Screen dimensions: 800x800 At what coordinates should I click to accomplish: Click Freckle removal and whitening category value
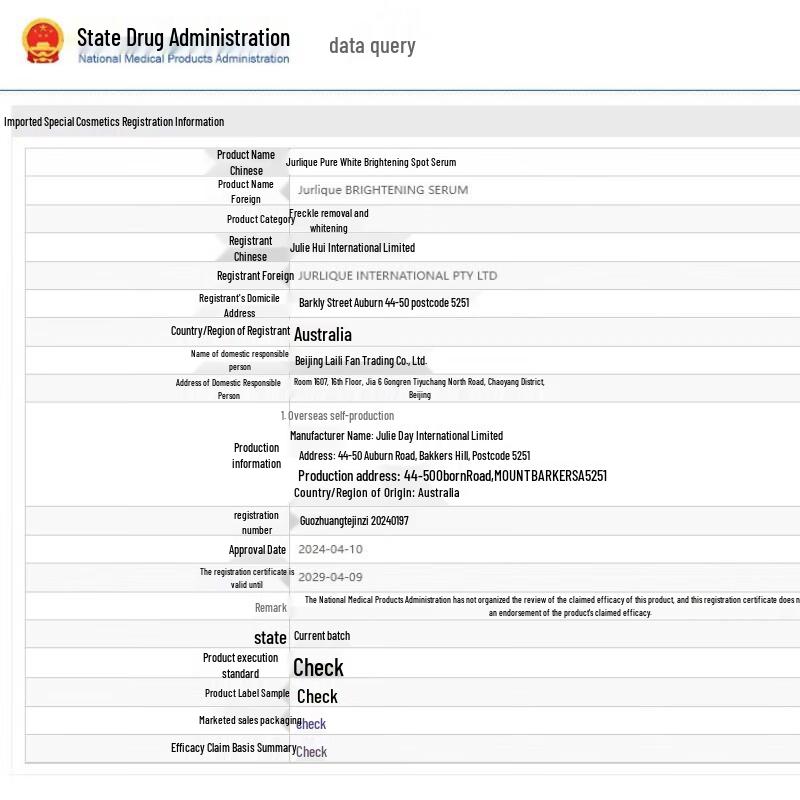(x=329, y=220)
